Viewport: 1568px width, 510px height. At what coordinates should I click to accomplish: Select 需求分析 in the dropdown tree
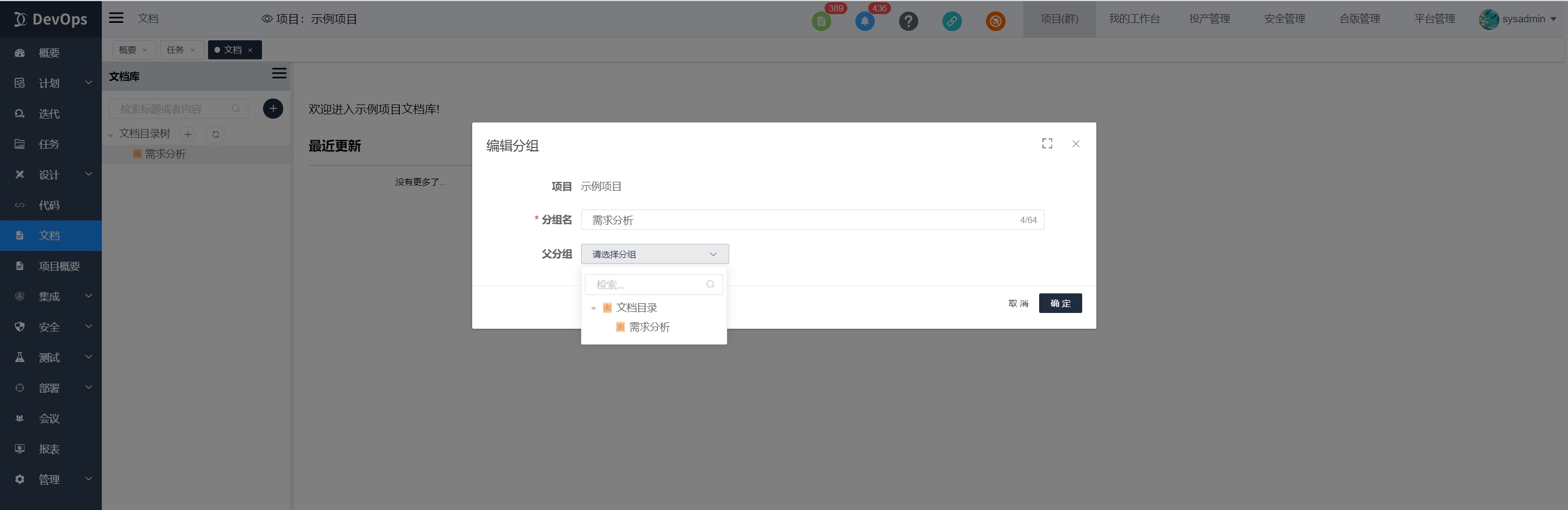pyautogui.click(x=649, y=328)
